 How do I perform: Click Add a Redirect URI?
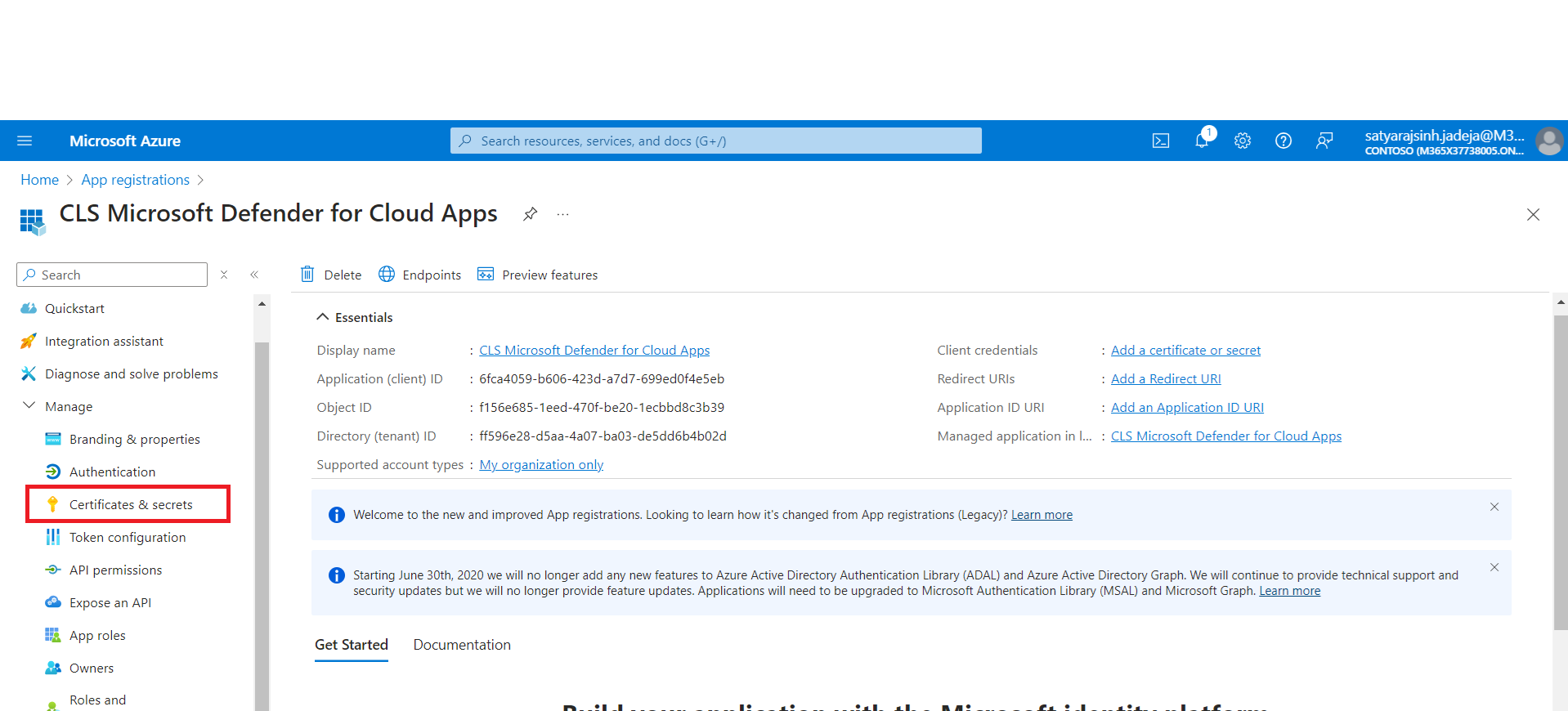(x=1166, y=378)
